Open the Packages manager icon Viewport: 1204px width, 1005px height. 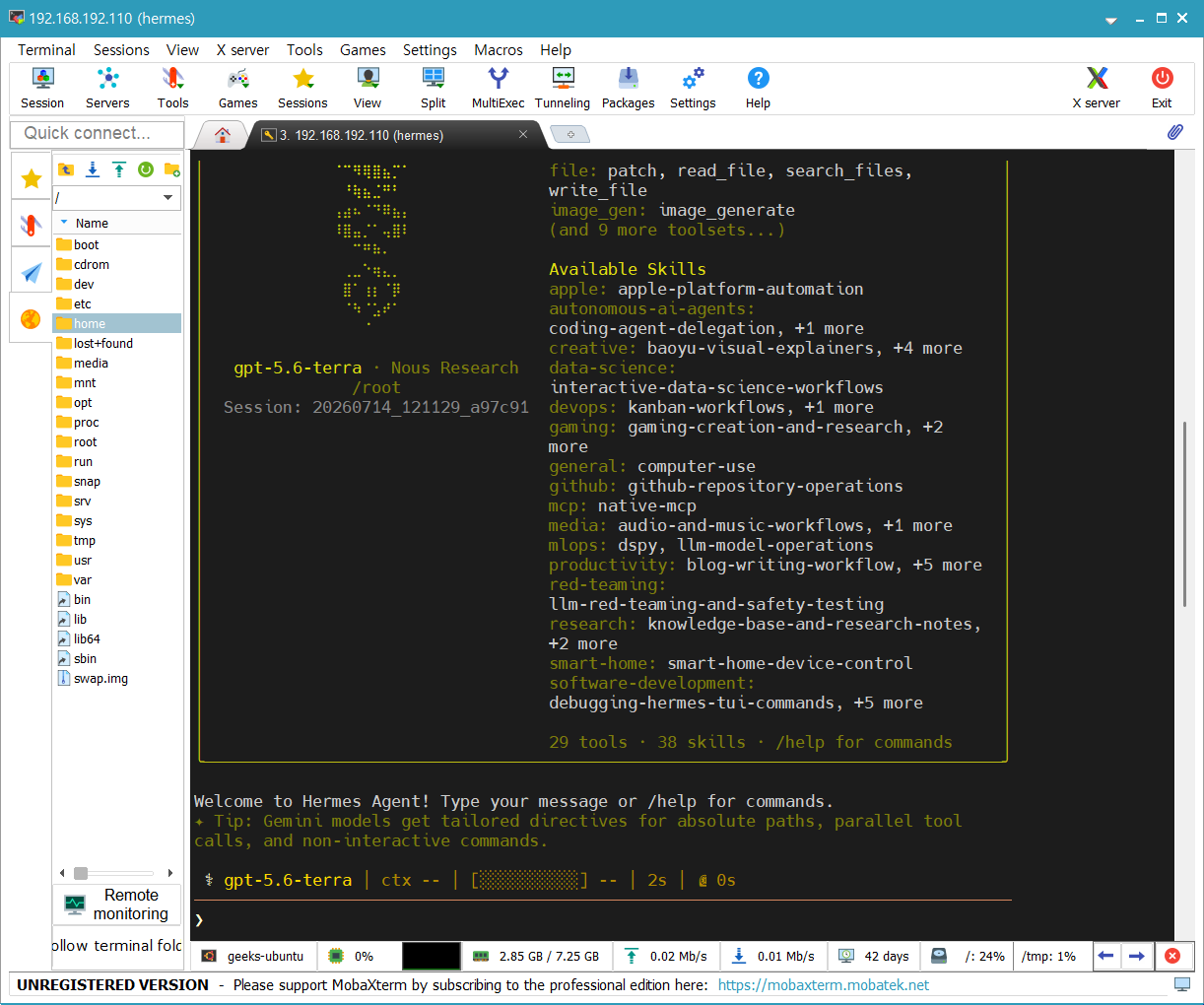628,88
